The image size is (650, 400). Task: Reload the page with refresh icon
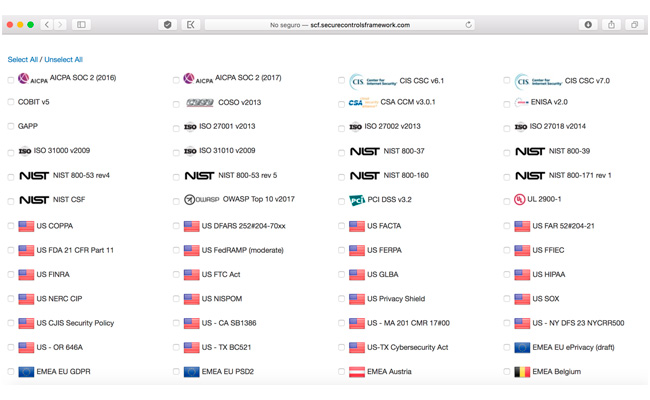[x=468, y=25]
